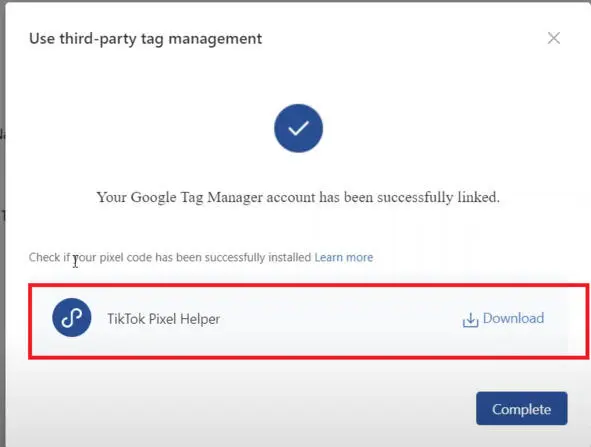The height and width of the screenshot is (447, 591).
Task: Click the dimmed page strip left of dialog
Action: [2, 226]
